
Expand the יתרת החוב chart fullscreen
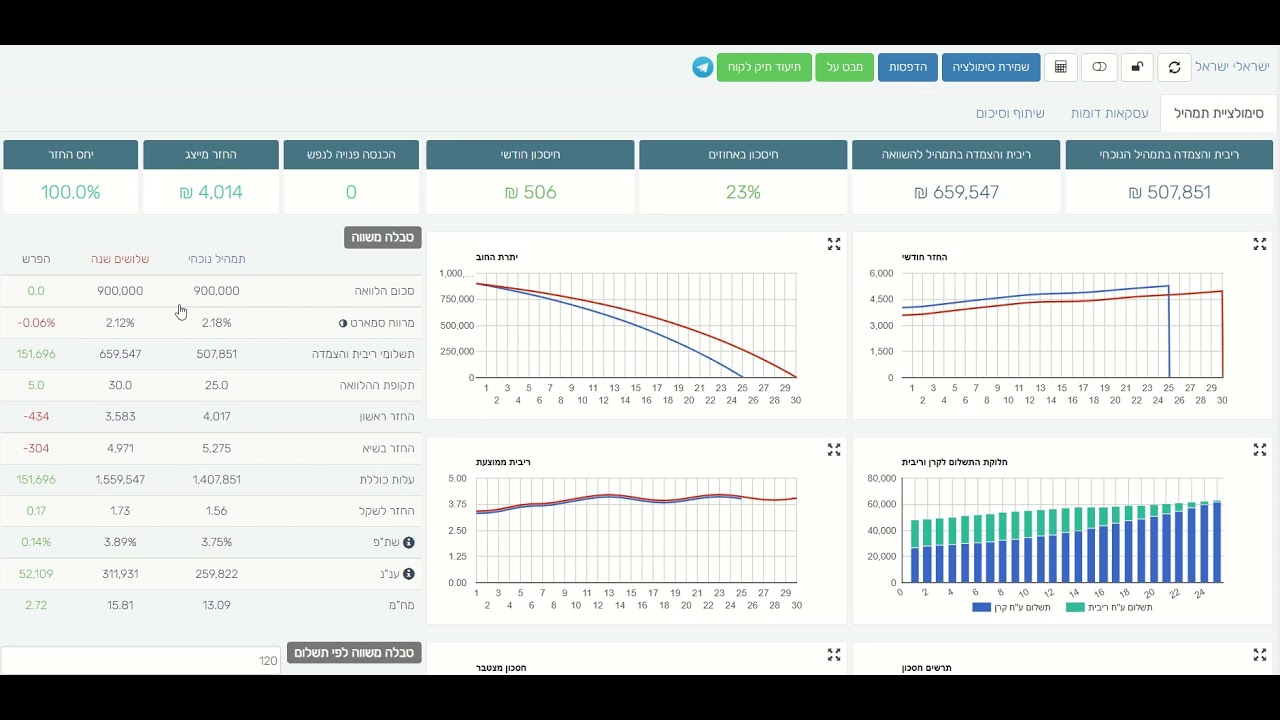[x=834, y=244]
